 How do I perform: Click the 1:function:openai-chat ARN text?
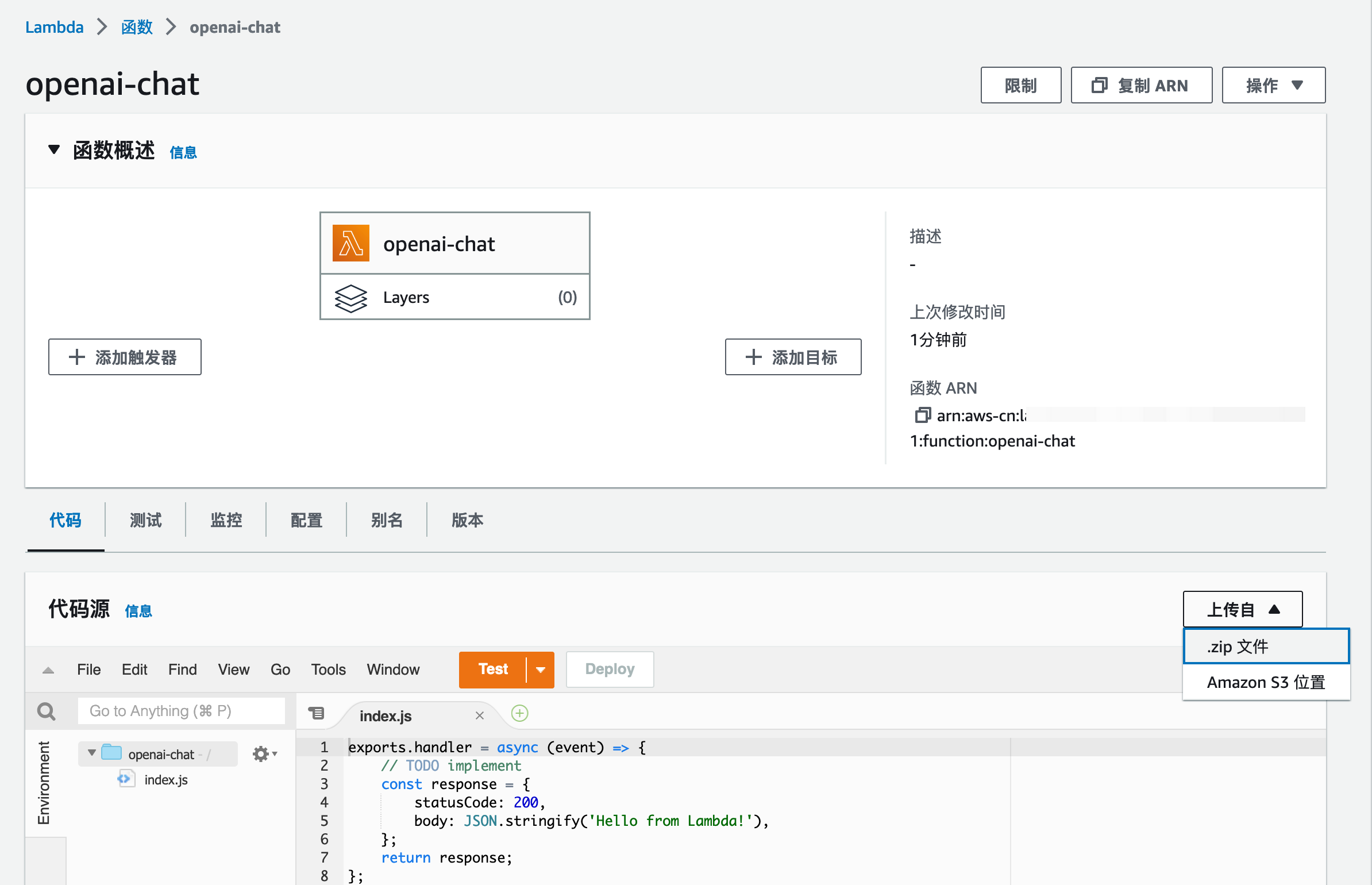pos(992,441)
